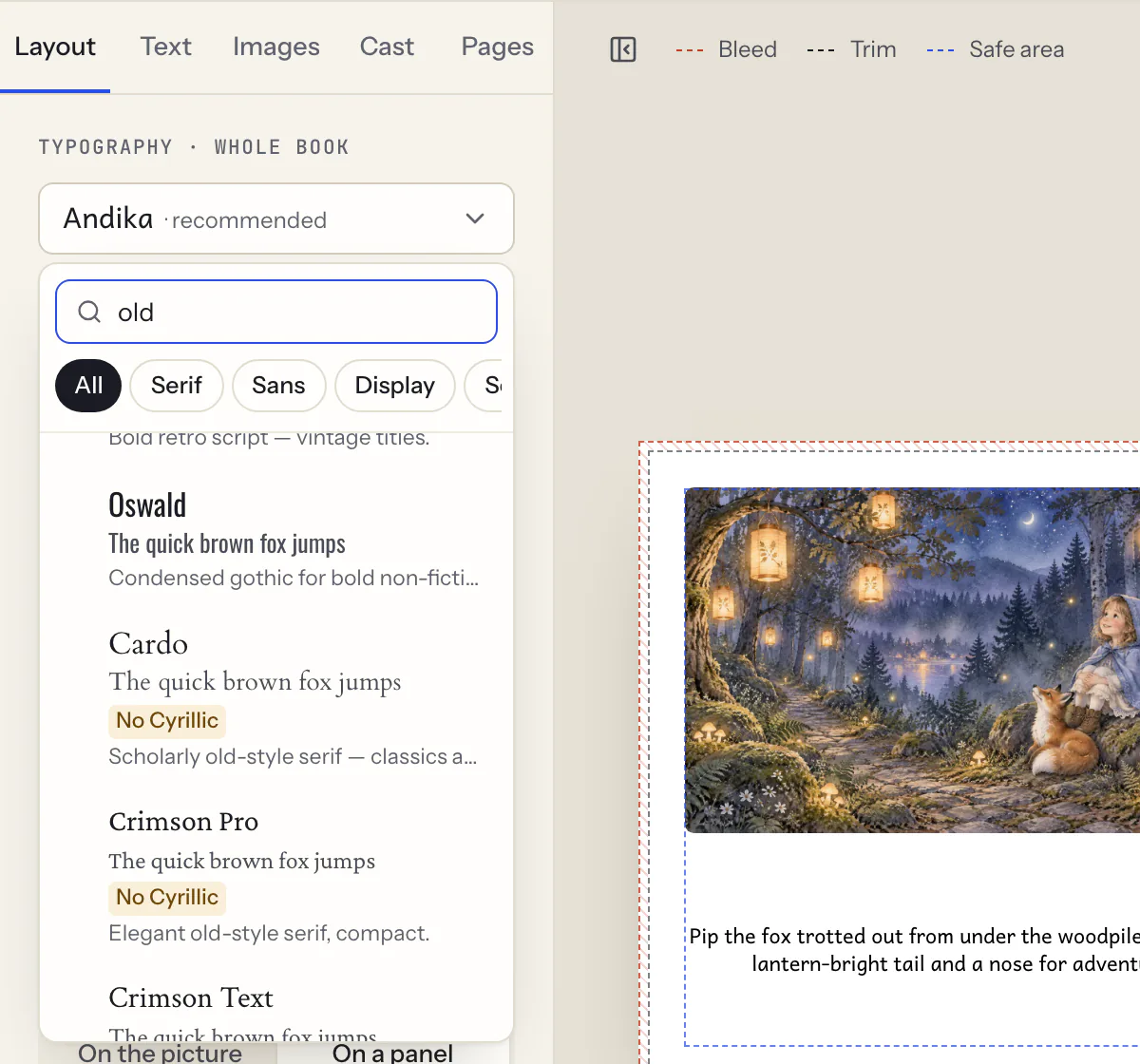1140x1064 pixels.
Task: Select On a panel option
Action: coord(392,1053)
